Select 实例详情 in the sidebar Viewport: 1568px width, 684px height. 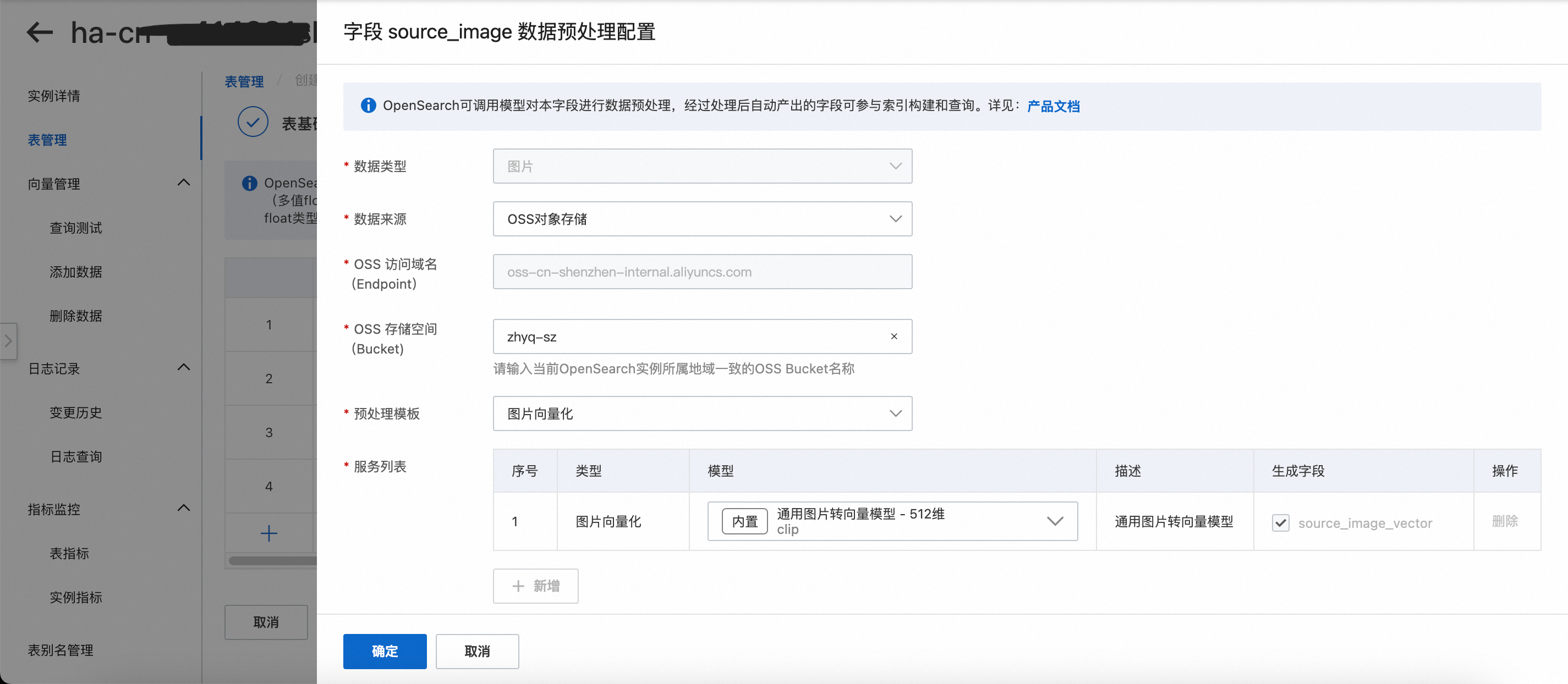pyautogui.click(x=53, y=96)
